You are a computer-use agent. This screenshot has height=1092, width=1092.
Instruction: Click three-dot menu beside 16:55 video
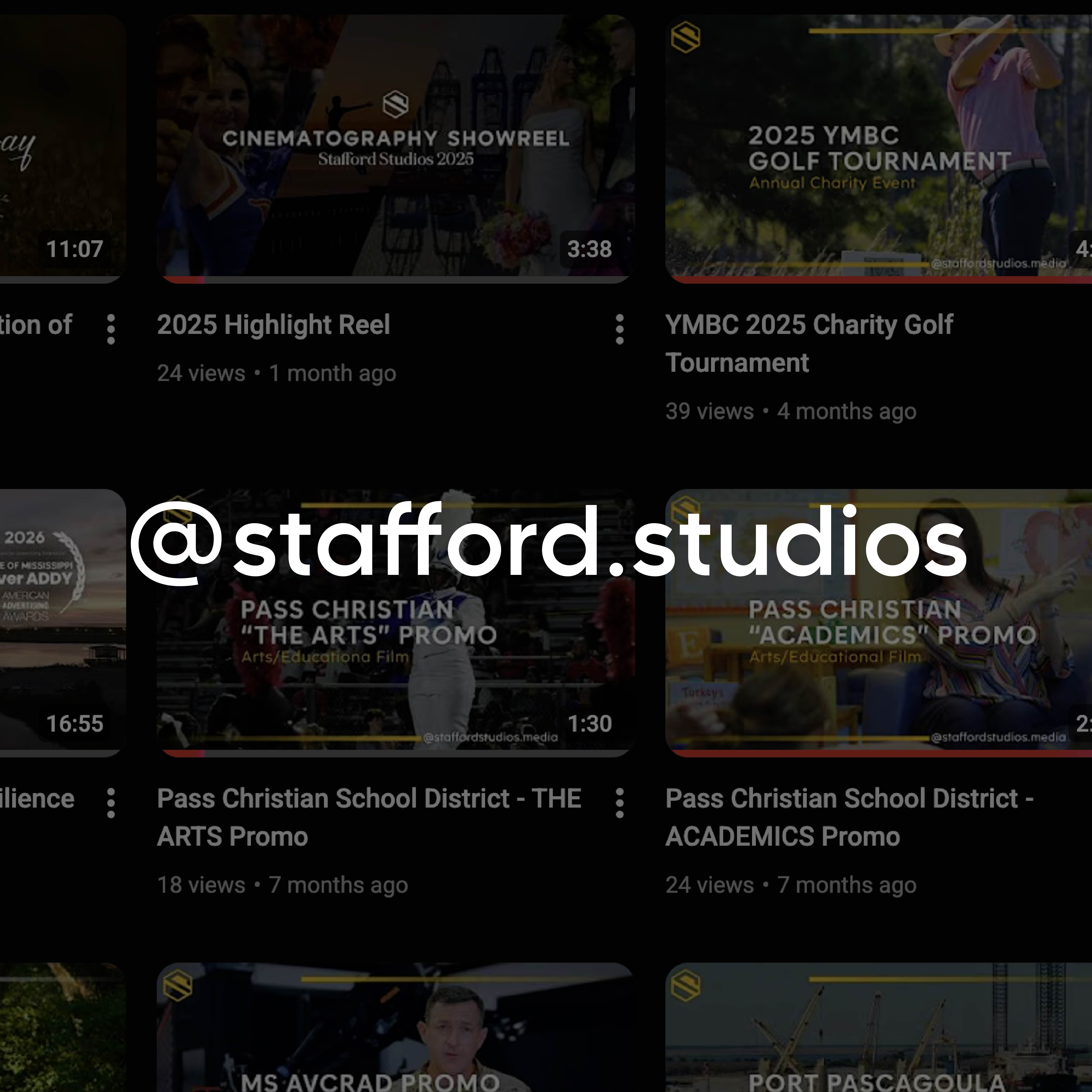[x=111, y=802]
